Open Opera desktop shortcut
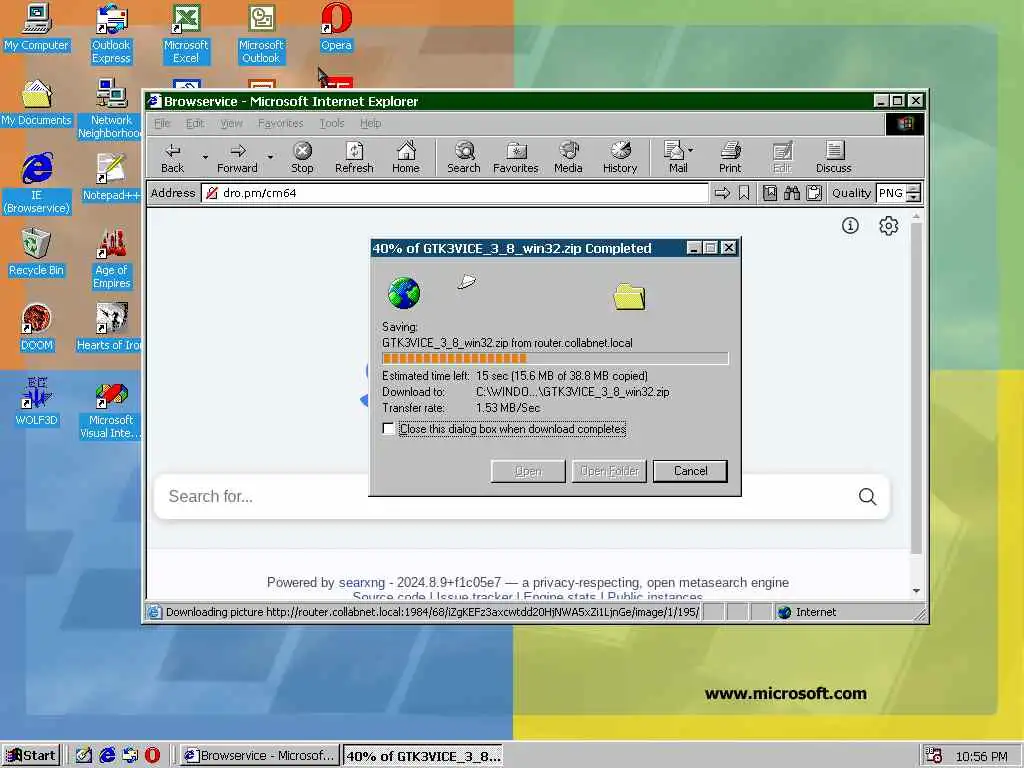The width and height of the screenshot is (1024, 768). pyautogui.click(x=336, y=27)
